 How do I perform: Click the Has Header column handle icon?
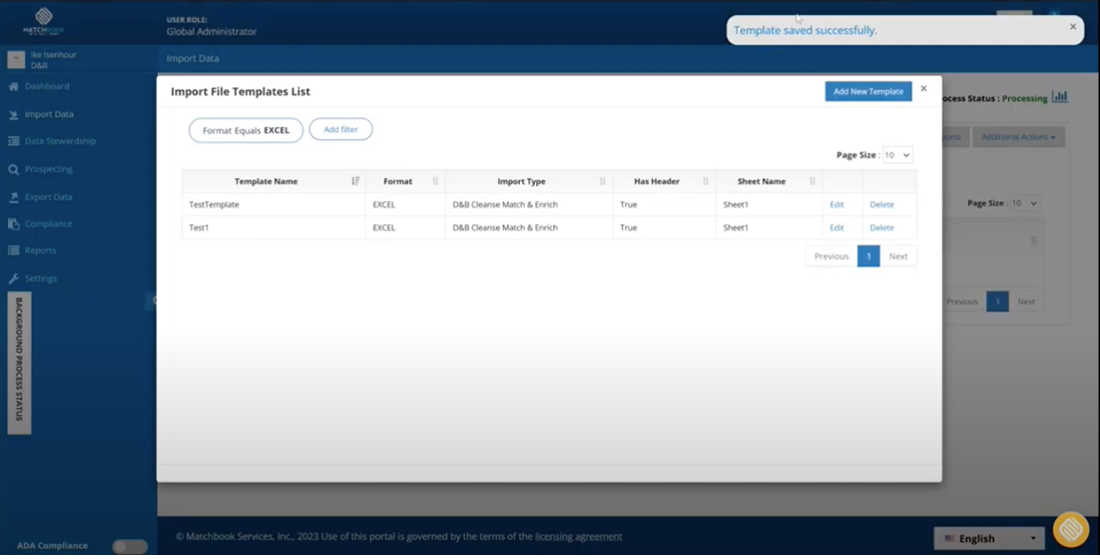tap(705, 181)
